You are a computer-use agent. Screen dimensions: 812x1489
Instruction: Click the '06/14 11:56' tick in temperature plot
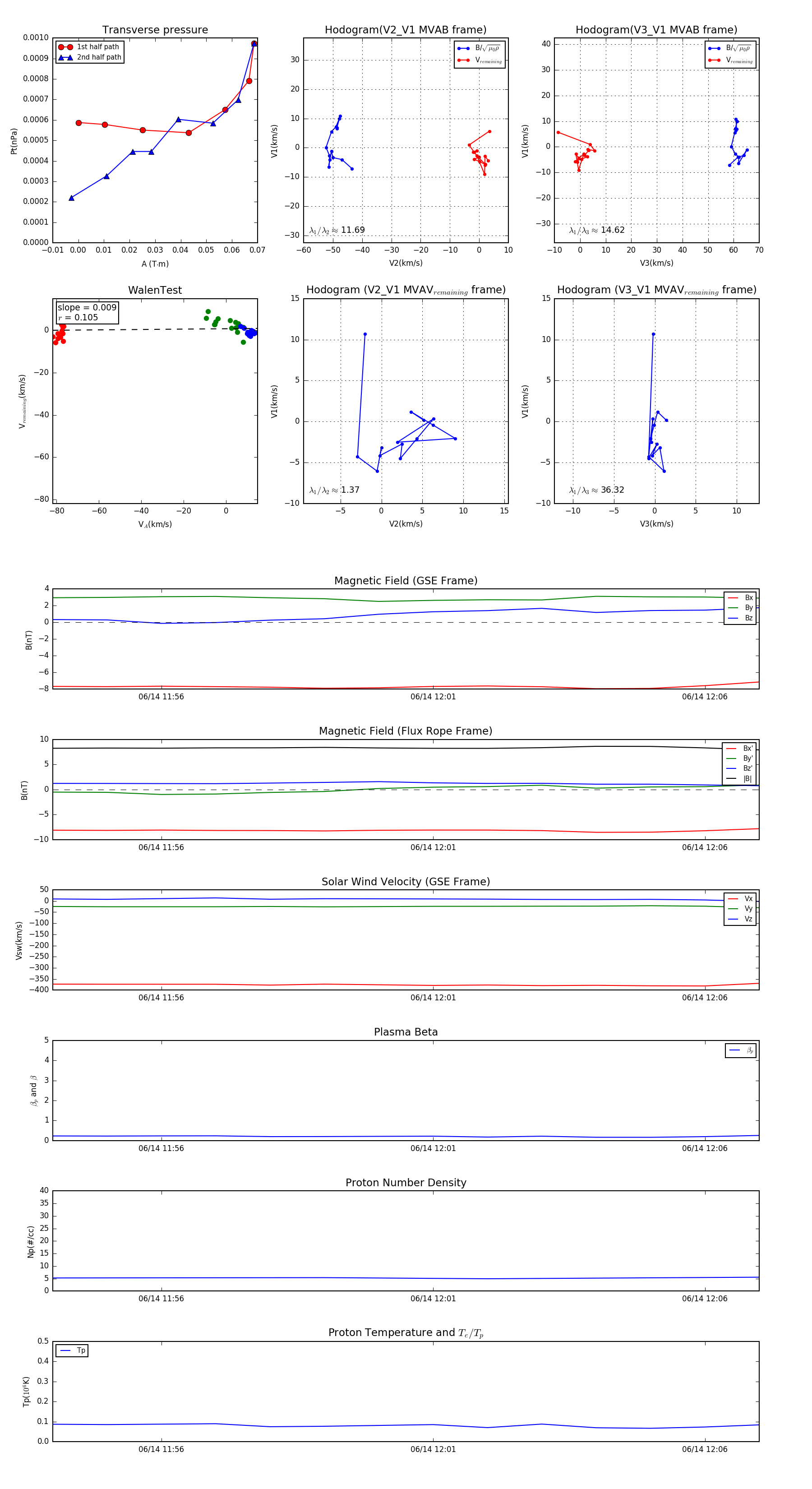click(161, 1449)
